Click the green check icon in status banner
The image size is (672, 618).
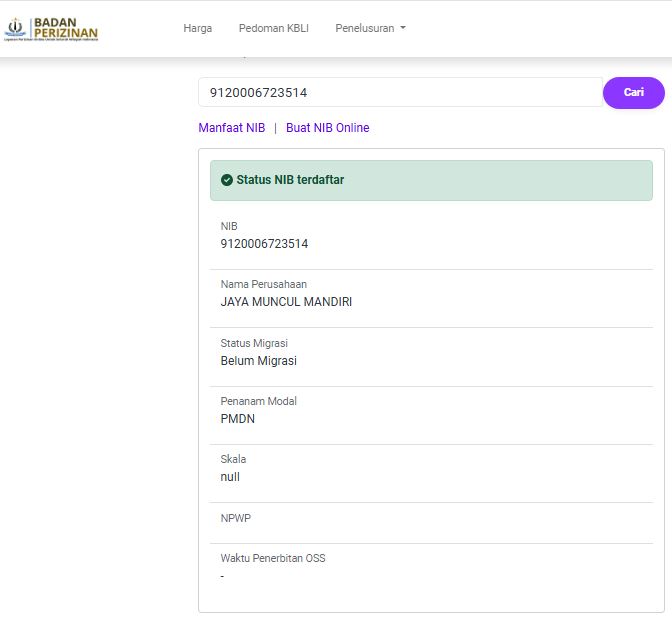(x=227, y=180)
